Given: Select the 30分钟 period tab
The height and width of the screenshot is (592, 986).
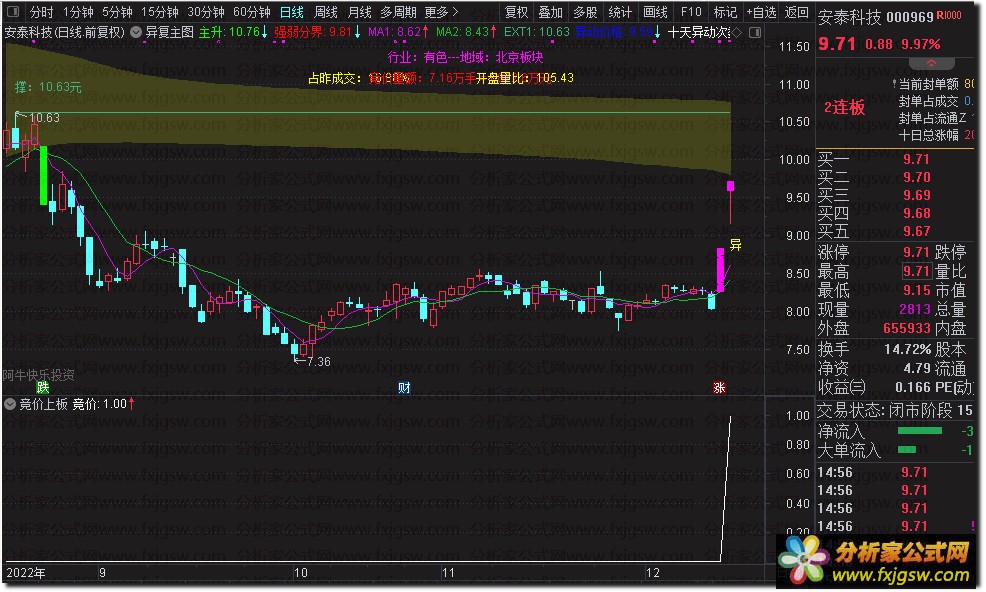Looking at the screenshot, I should tap(206, 12).
